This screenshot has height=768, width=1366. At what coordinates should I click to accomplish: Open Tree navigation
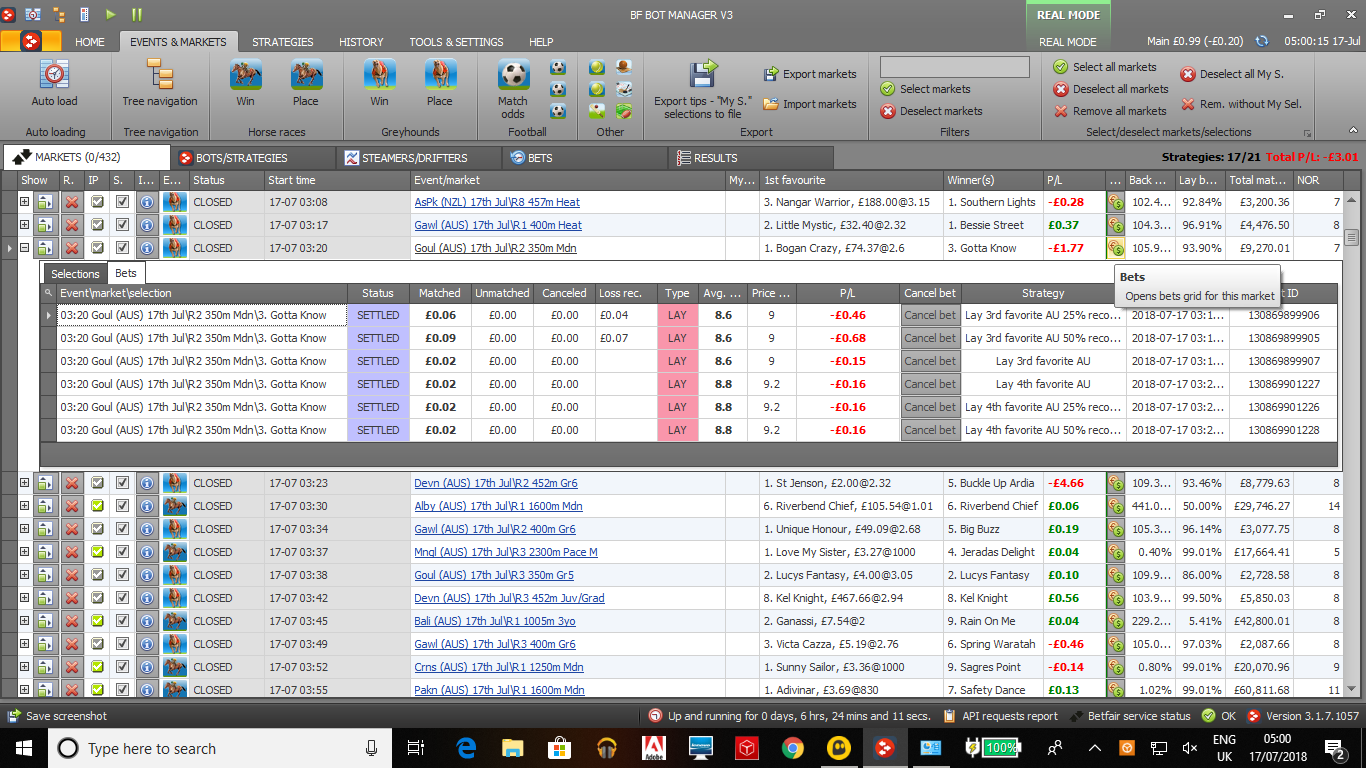[x=160, y=83]
